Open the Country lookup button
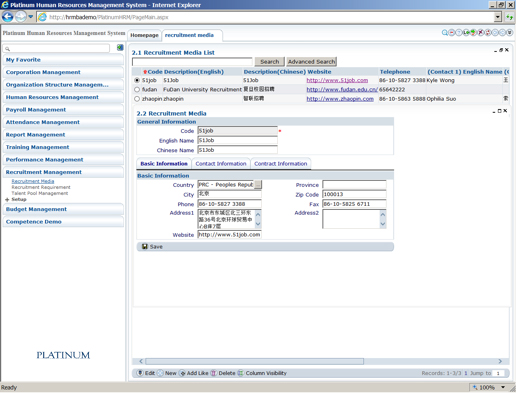Viewport: 516px width, 393px height. pos(258,185)
